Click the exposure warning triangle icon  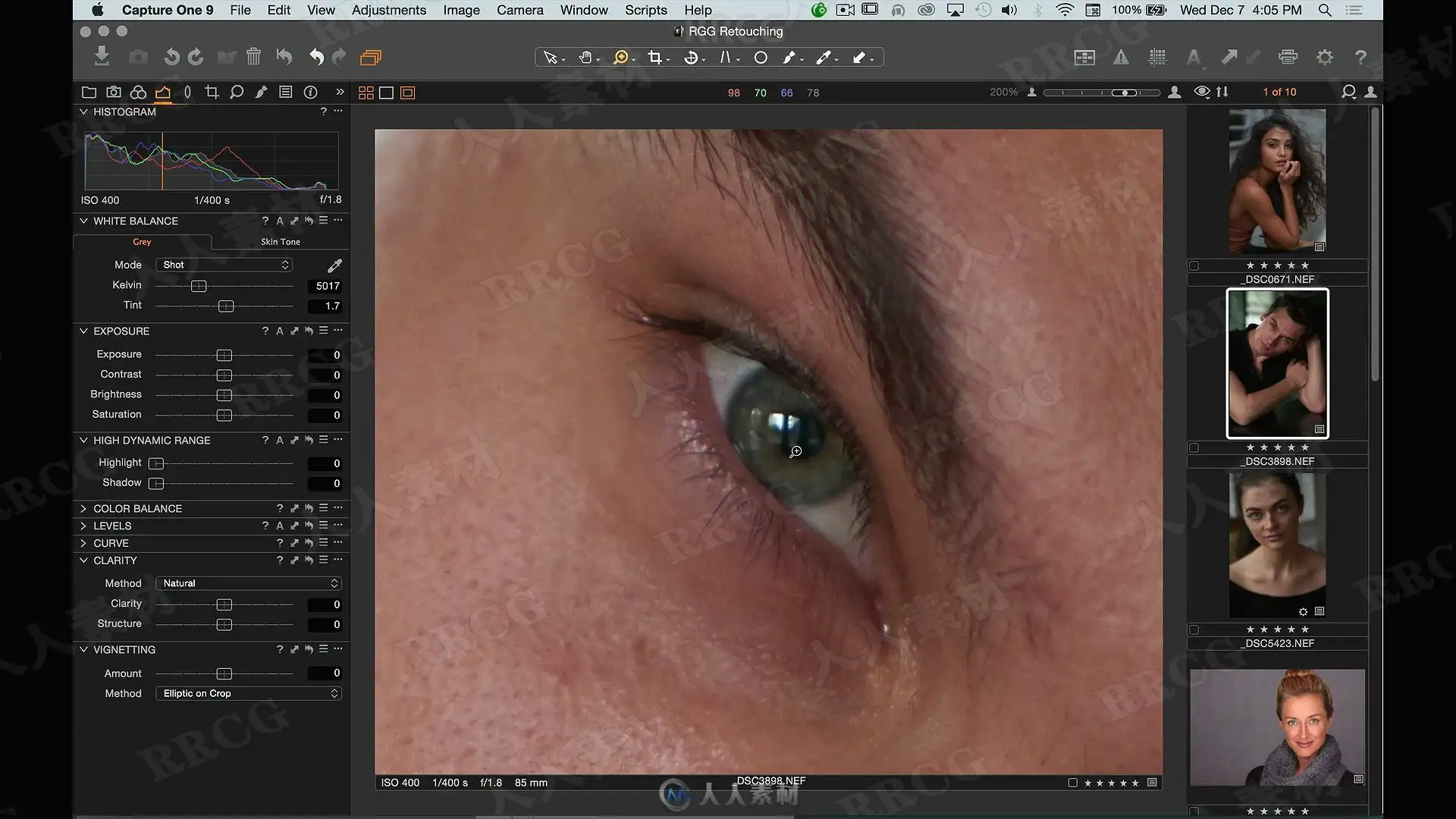point(1121,58)
